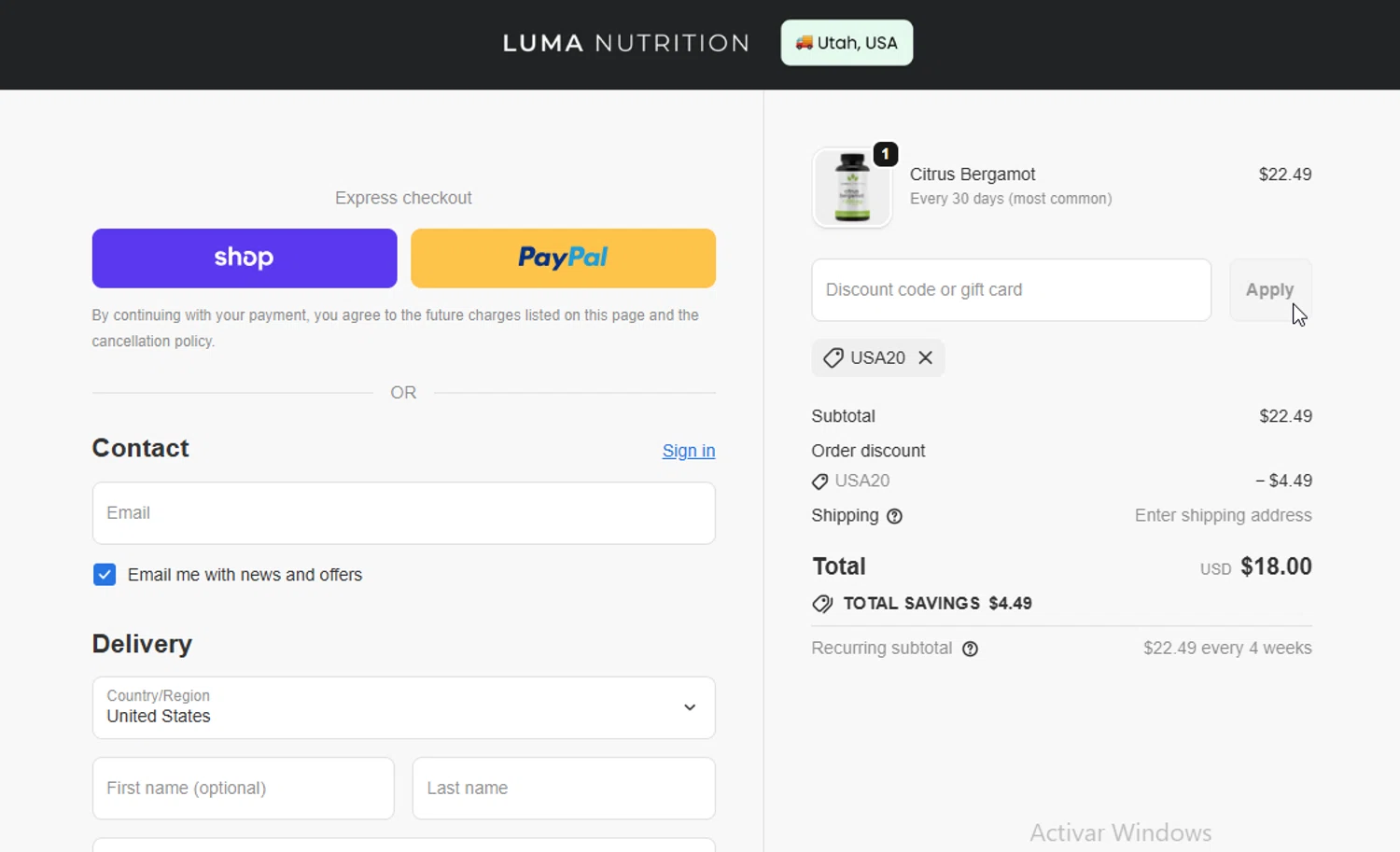
Task: Click the total savings tag icon
Action: click(x=822, y=604)
